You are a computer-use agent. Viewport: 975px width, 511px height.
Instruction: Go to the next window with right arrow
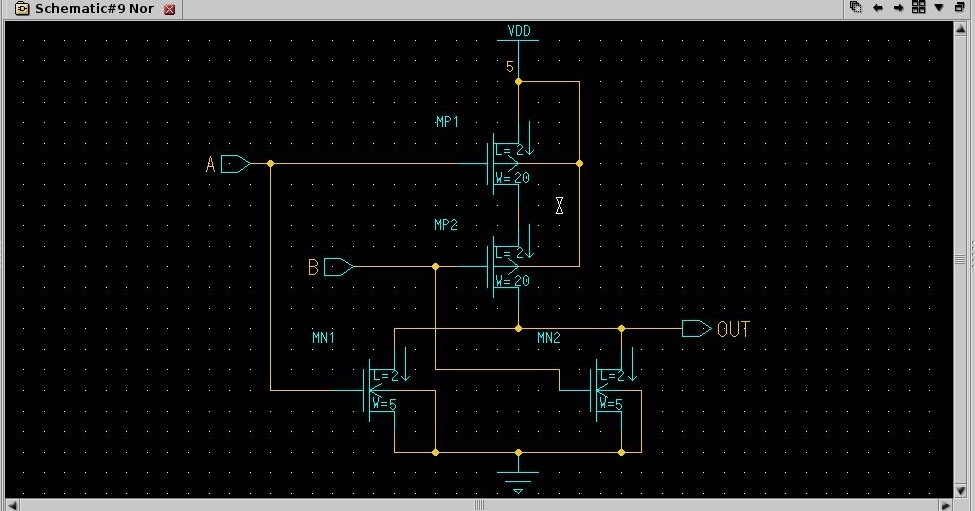[899, 7]
